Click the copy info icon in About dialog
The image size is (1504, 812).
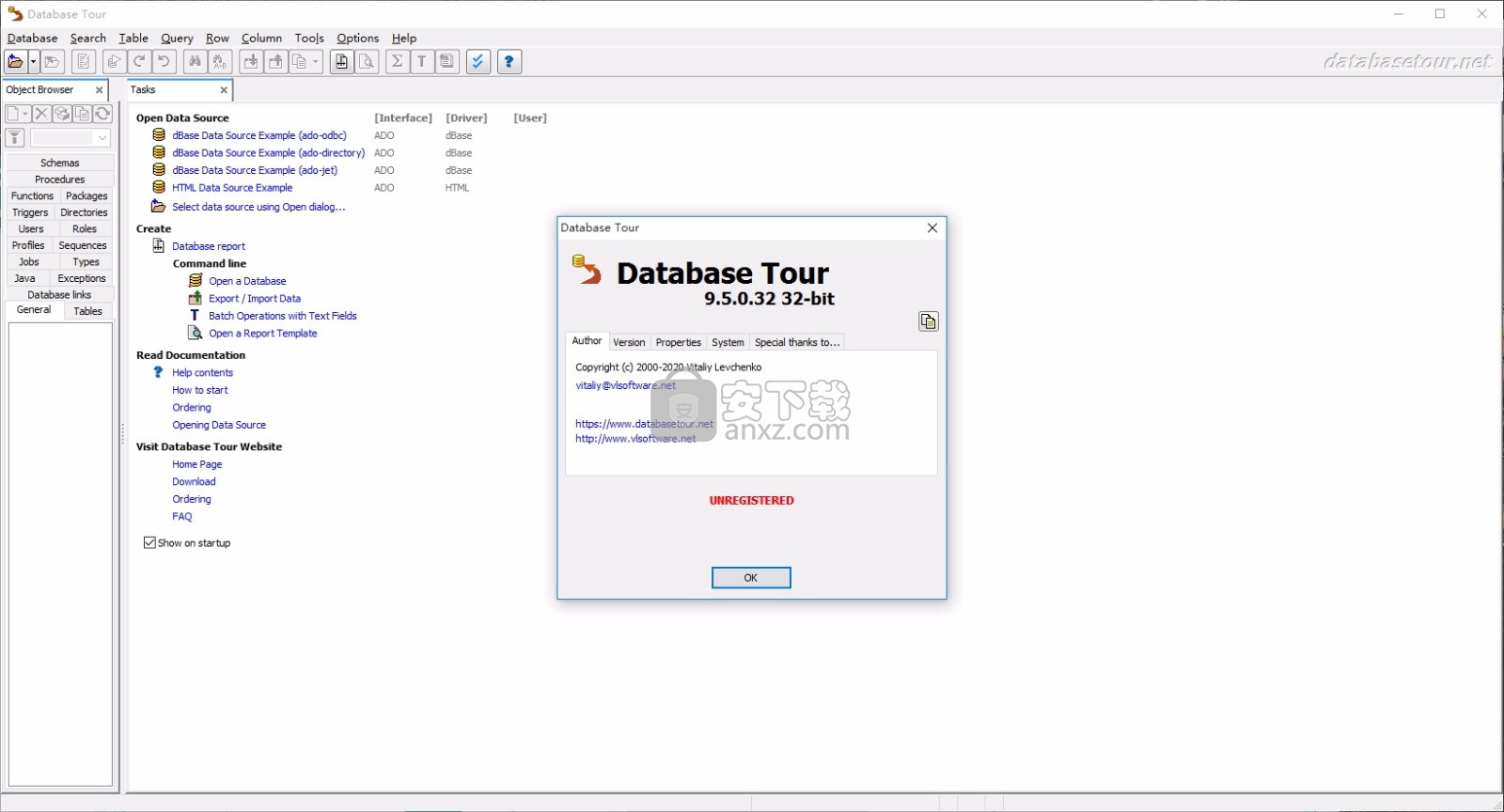pos(928,321)
